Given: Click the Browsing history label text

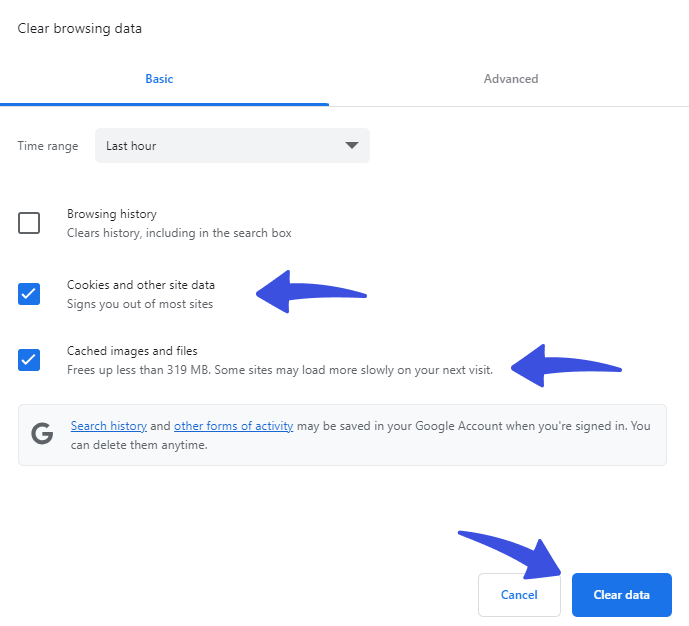Looking at the screenshot, I should tap(112, 214).
